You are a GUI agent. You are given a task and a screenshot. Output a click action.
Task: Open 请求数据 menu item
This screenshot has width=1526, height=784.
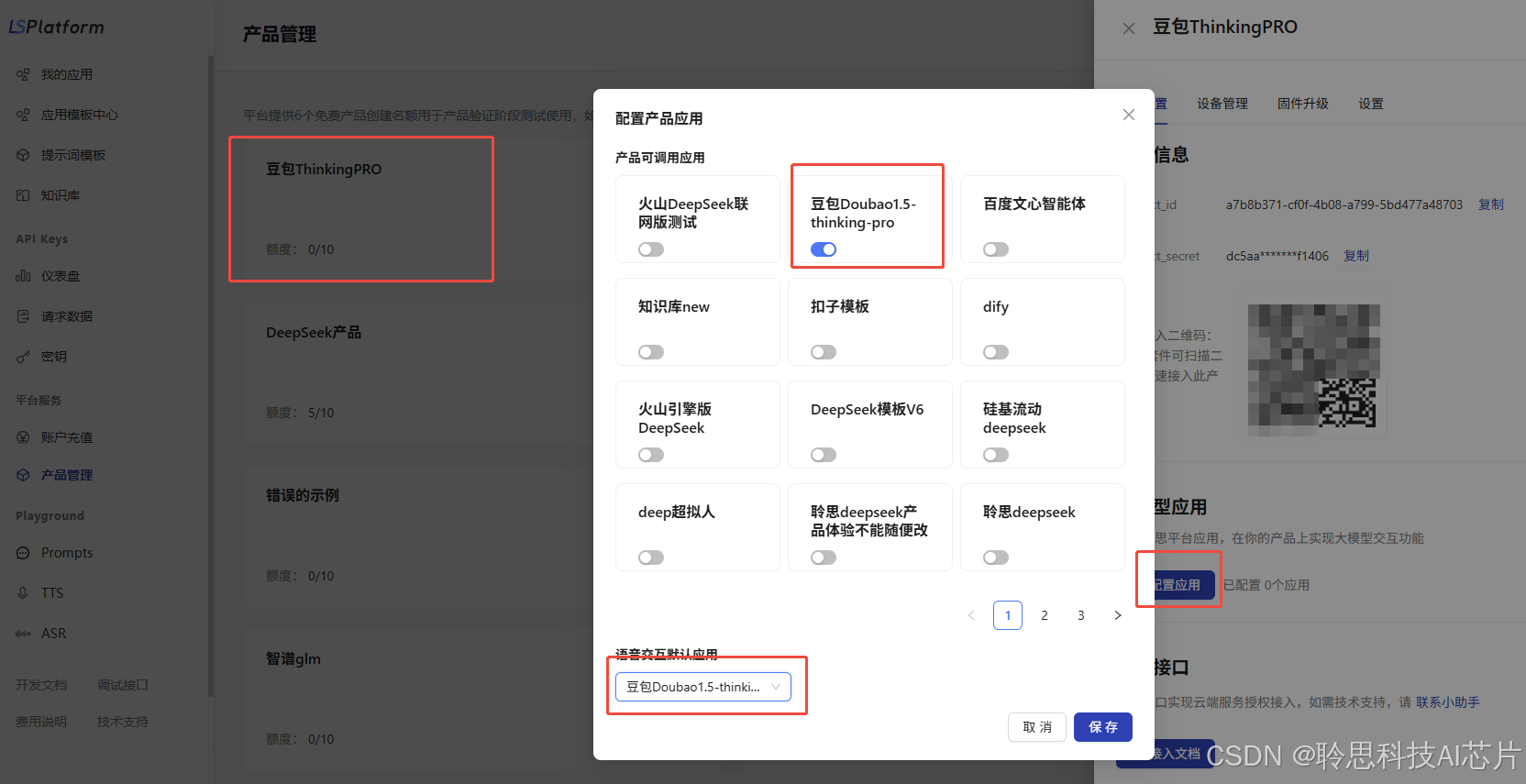click(x=67, y=316)
